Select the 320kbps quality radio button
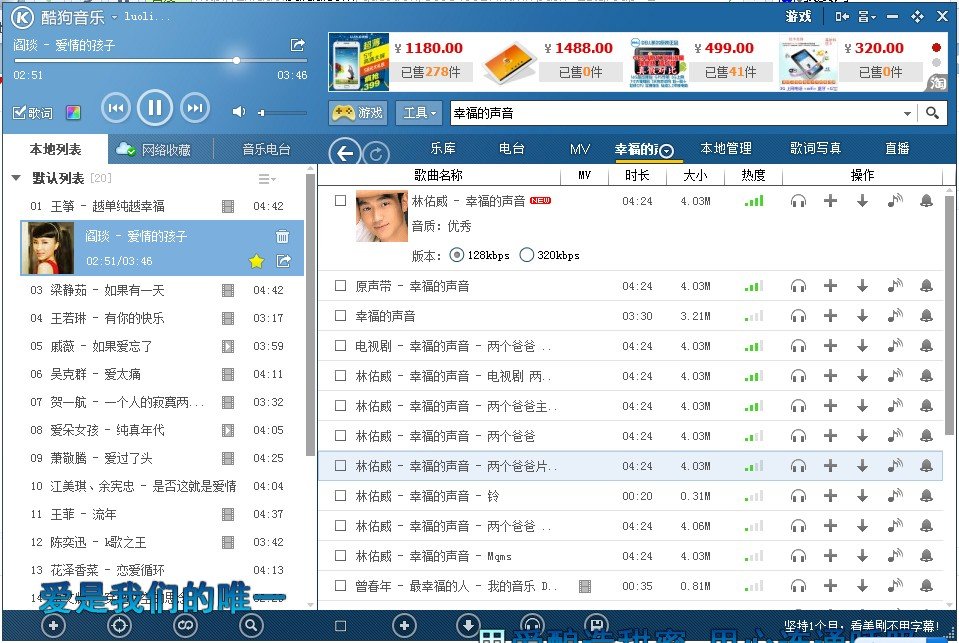The image size is (959, 643). tap(526, 255)
